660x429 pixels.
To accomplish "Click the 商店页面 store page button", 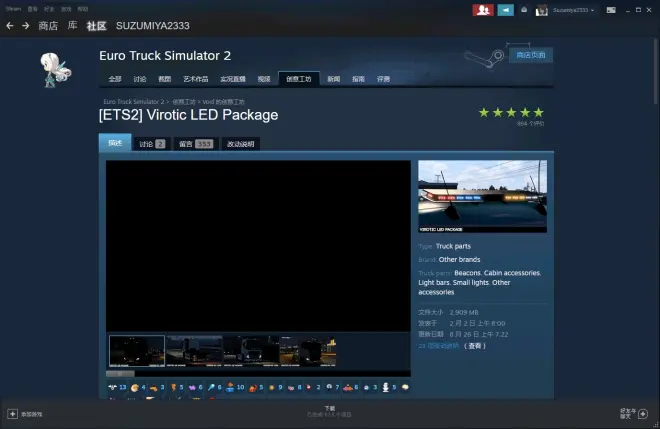I will [529, 55].
